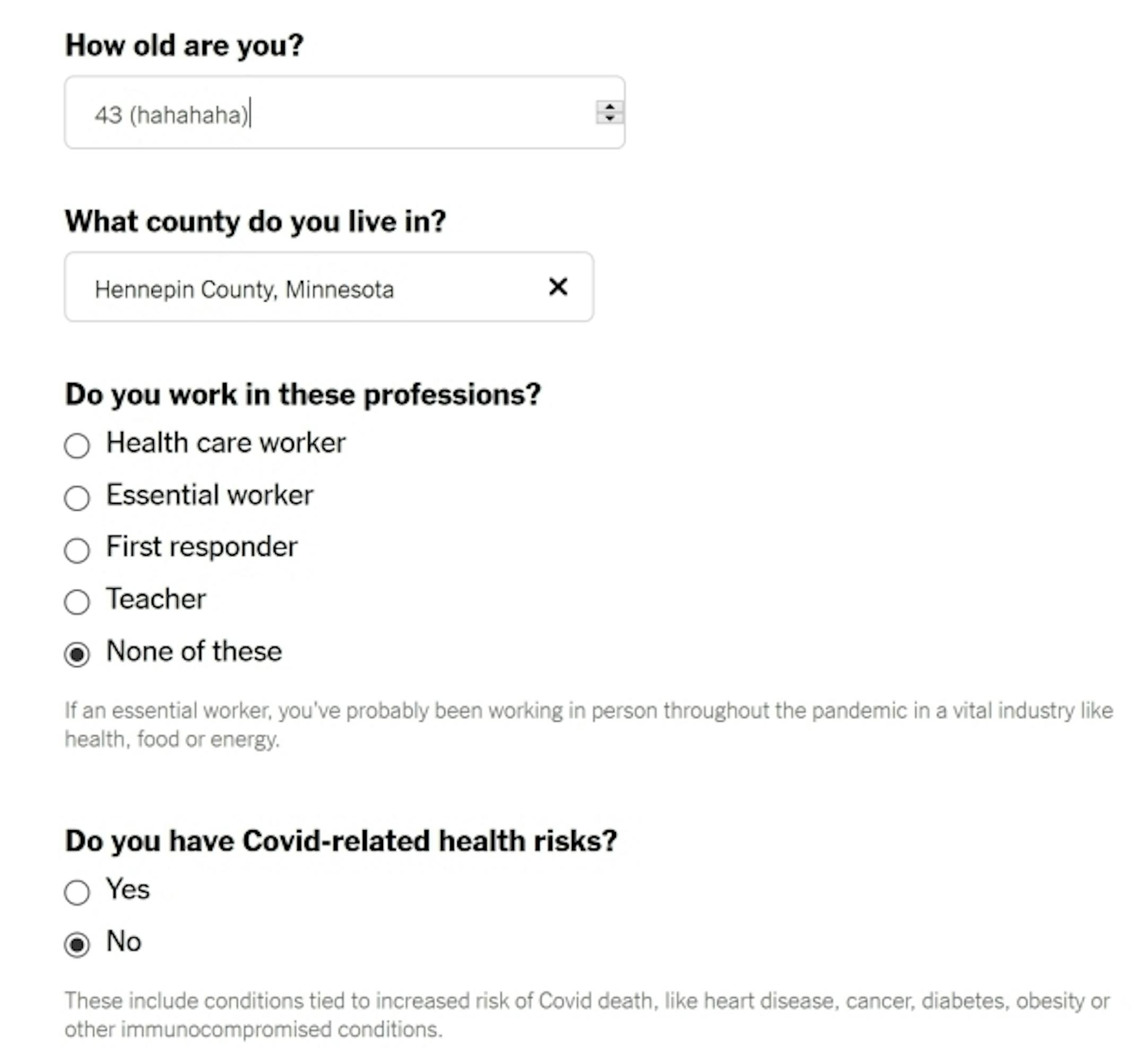Click the "(hahahaha)" text in the age field

coord(189,115)
